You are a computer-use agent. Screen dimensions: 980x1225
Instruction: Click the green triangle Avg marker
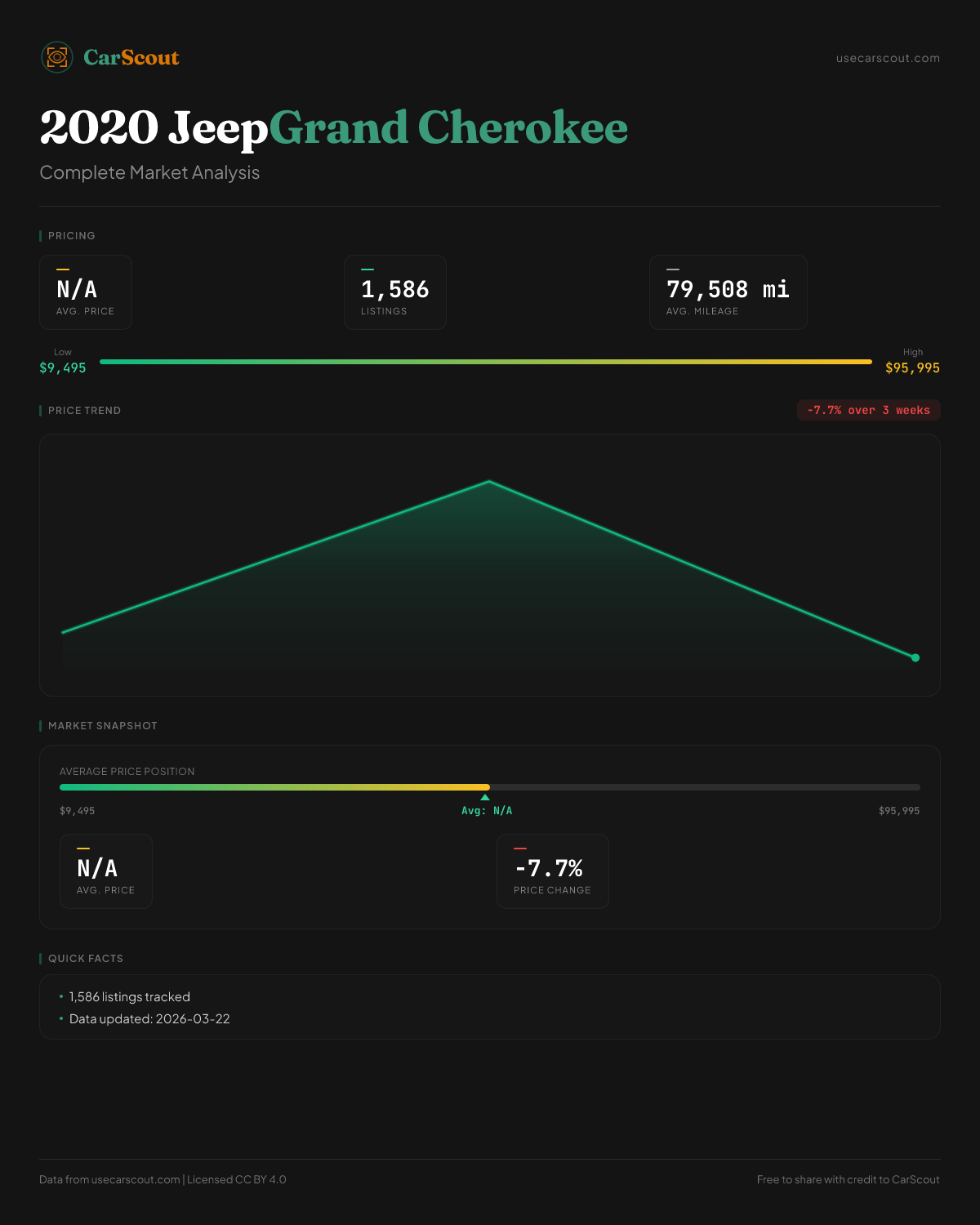(x=485, y=797)
